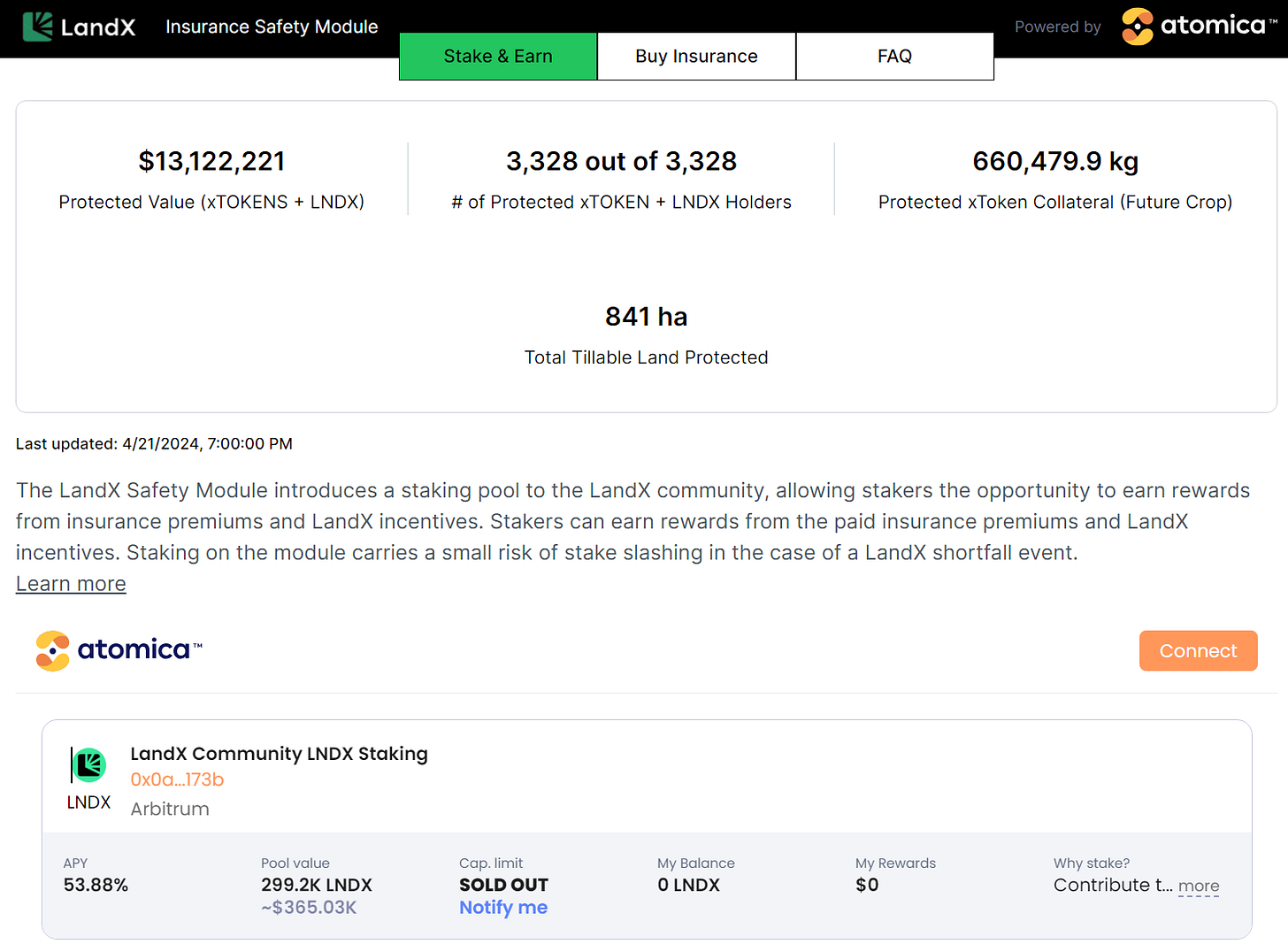Viewport: 1288px width, 944px height.
Task: Open the Stake & Earn tab
Action: tap(498, 57)
